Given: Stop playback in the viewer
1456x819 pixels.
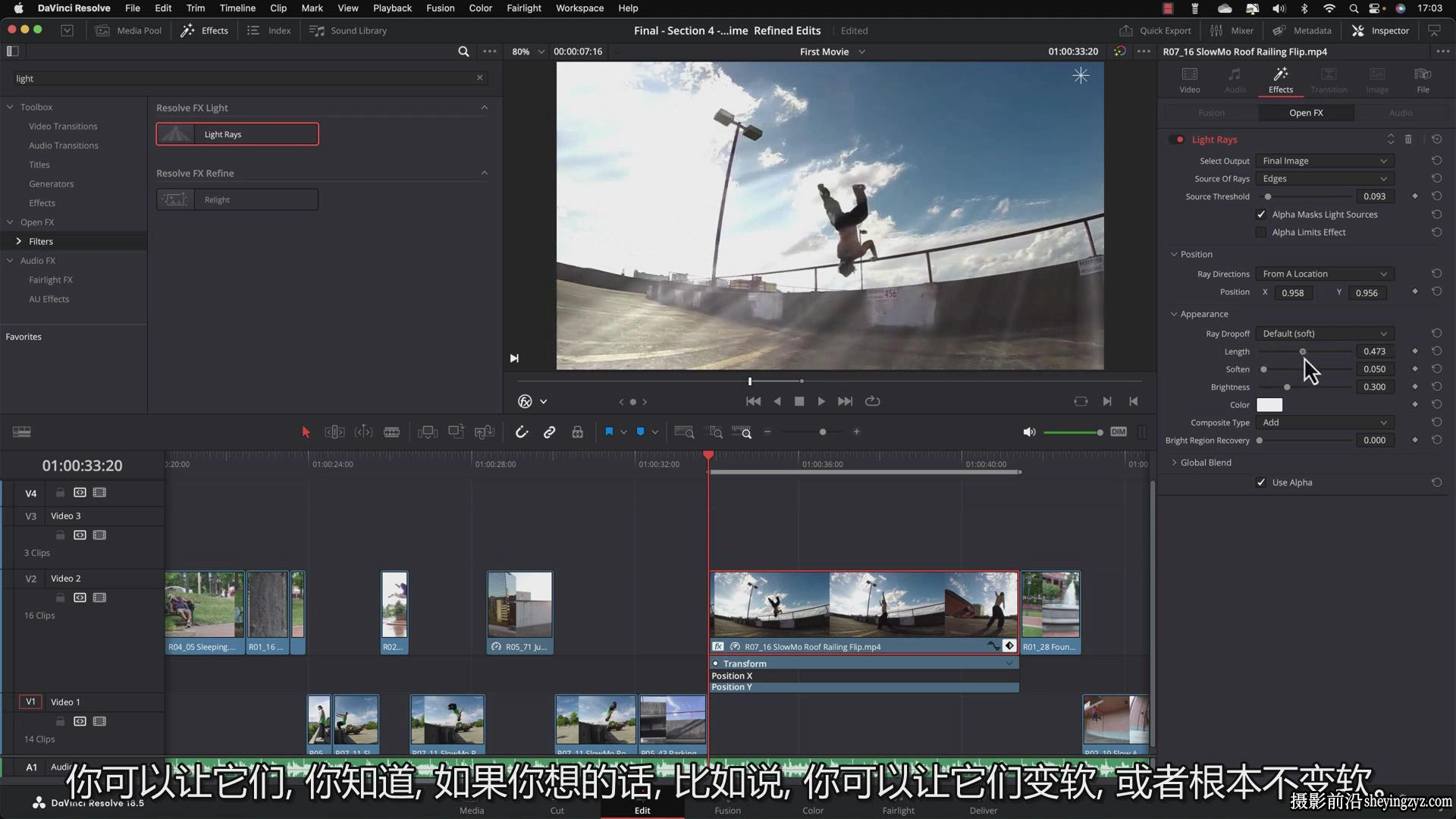Looking at the screenshot, I should pos(799,401).
